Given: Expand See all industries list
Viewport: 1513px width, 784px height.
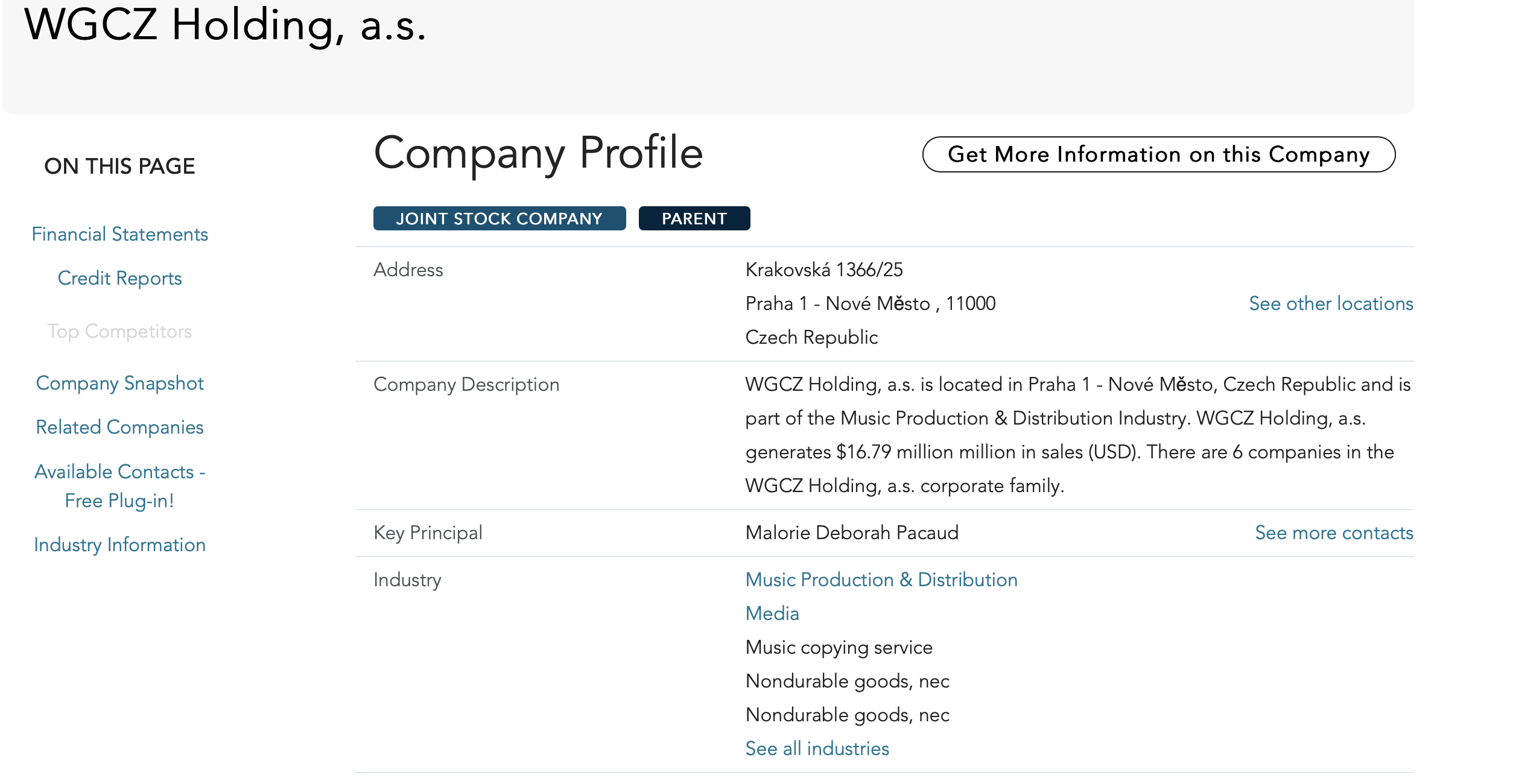Looking at the screenshot, I should [817, 748].
